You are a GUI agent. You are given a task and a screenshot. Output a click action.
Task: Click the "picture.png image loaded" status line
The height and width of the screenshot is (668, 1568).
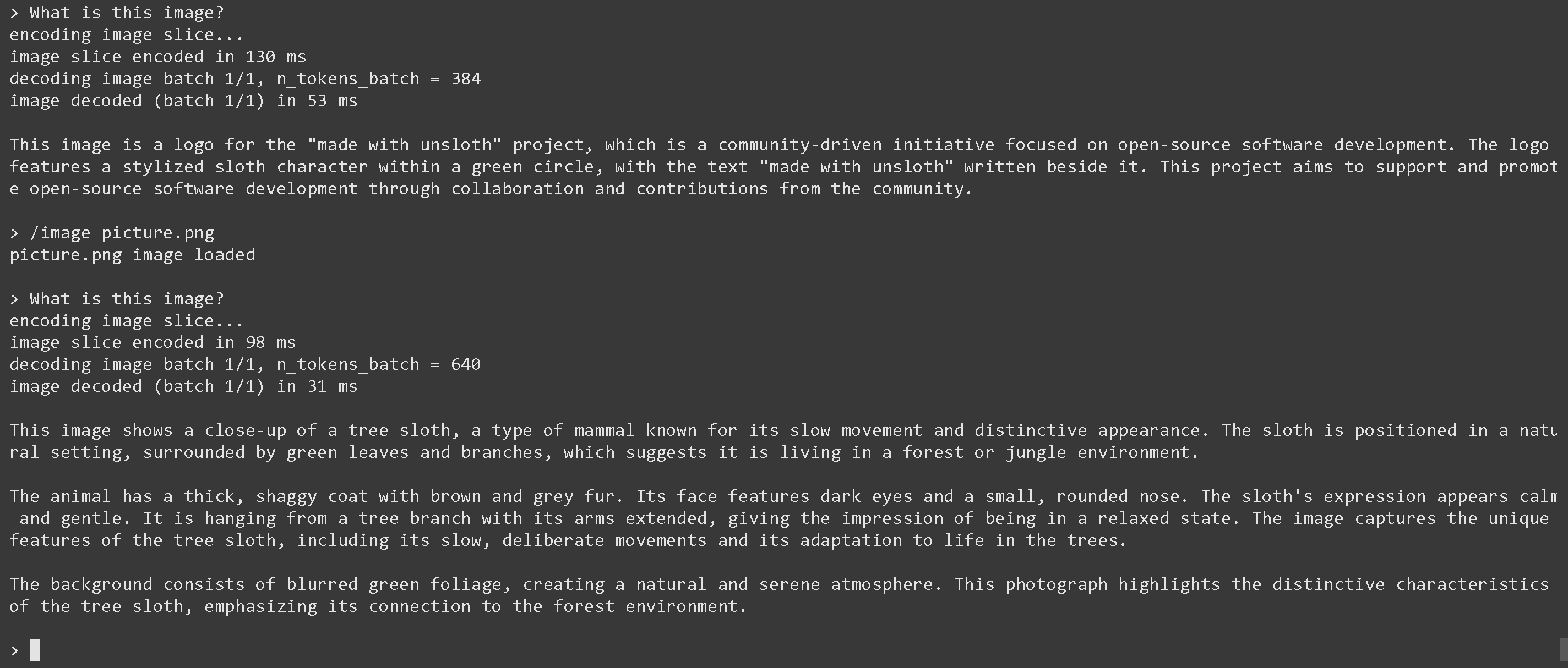(132, 255)
